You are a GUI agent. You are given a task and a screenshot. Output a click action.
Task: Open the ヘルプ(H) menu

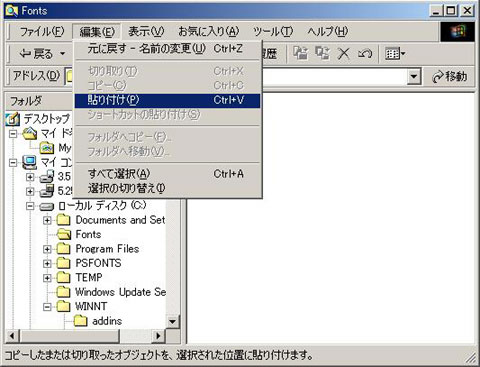coord(328,32)
